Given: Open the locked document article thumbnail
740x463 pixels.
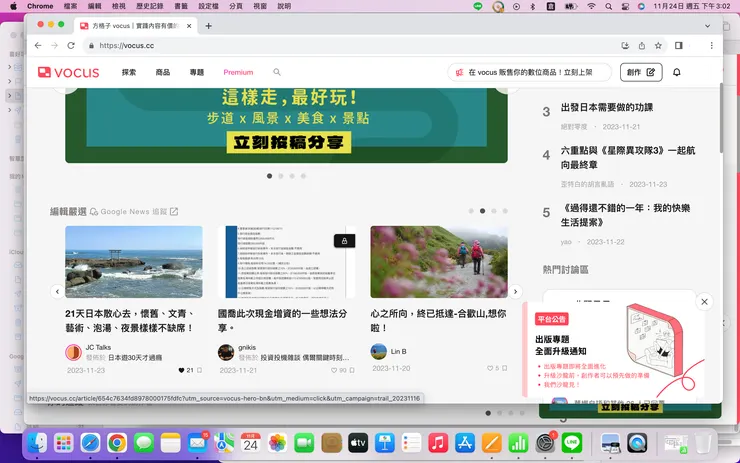Looking at the screenshot, I should coord(286,262).
